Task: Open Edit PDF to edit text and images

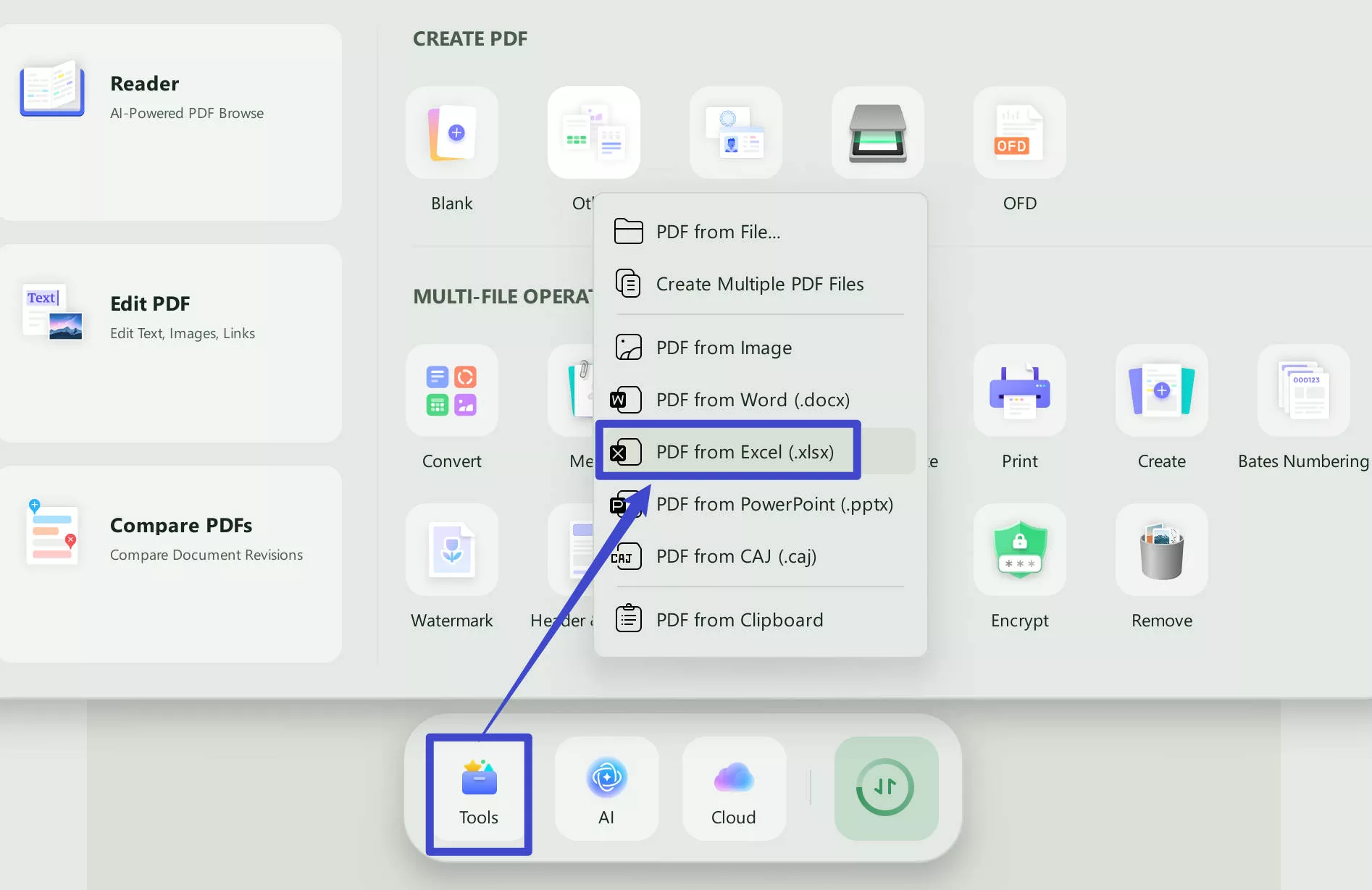Action: (x=171, y=316)
